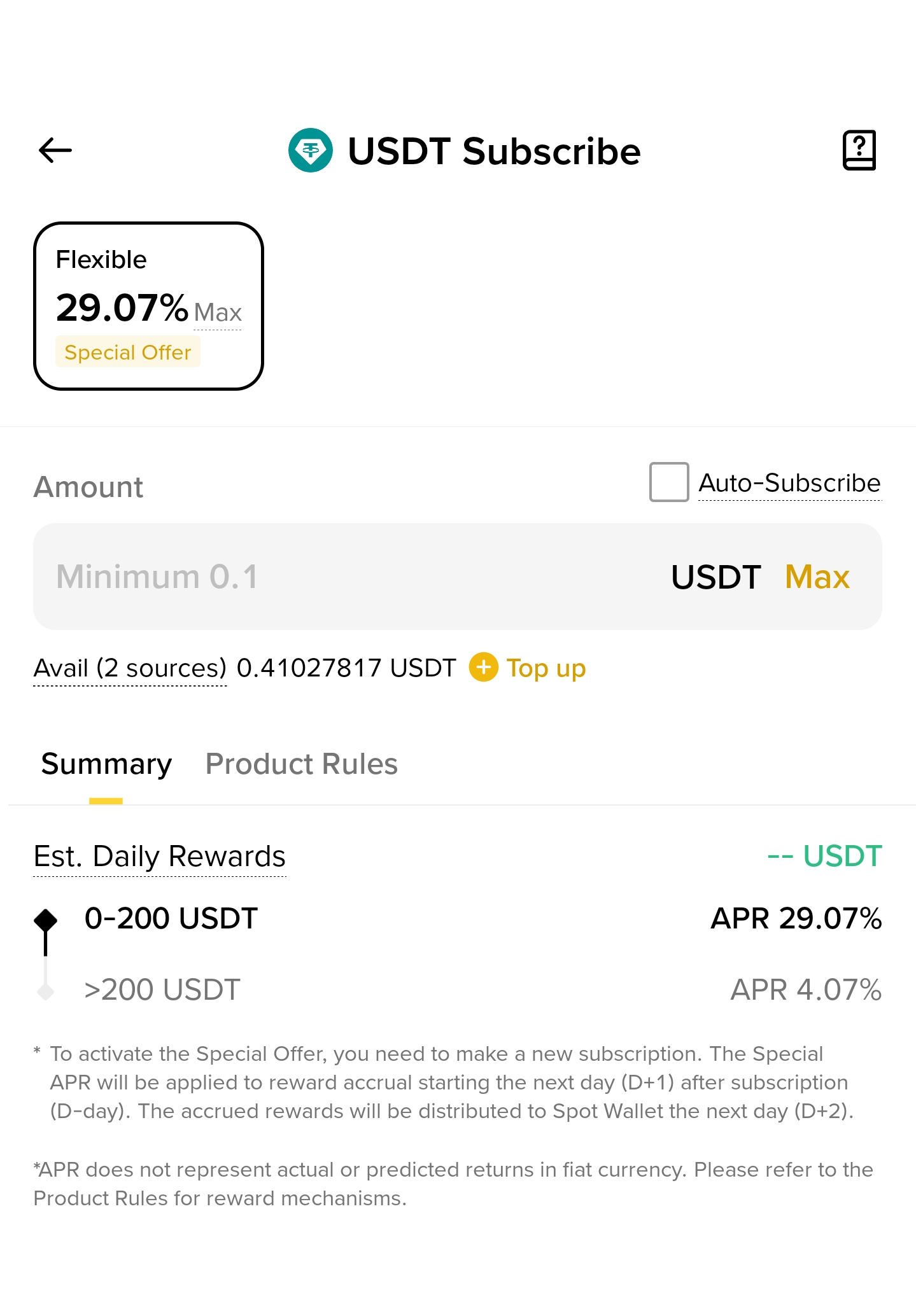The image size is (916, 1316).
Task: Tap the dotted Max label beside 29.07%
Action: point(218,313)
